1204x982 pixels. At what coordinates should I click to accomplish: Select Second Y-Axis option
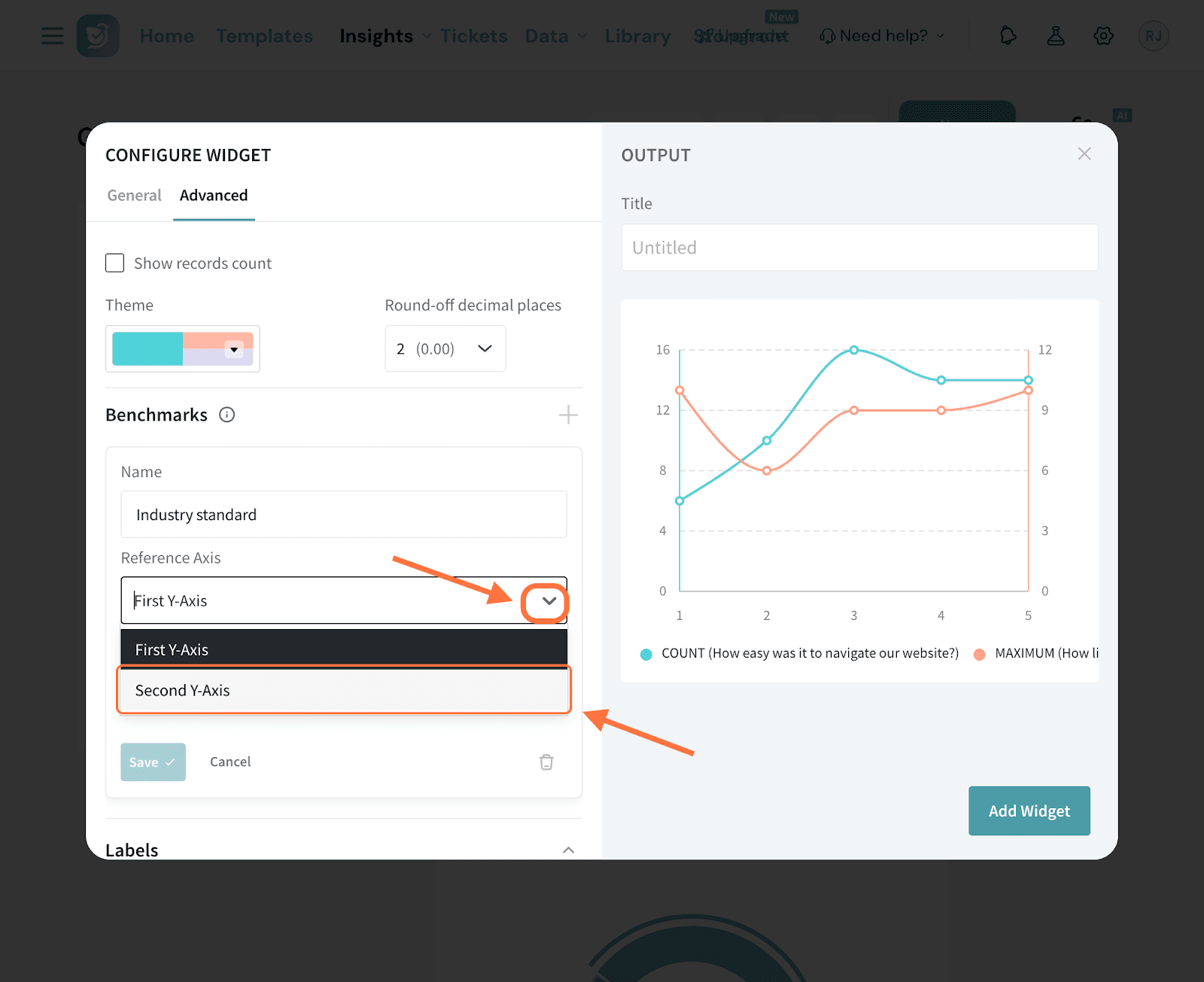(343, 690)
